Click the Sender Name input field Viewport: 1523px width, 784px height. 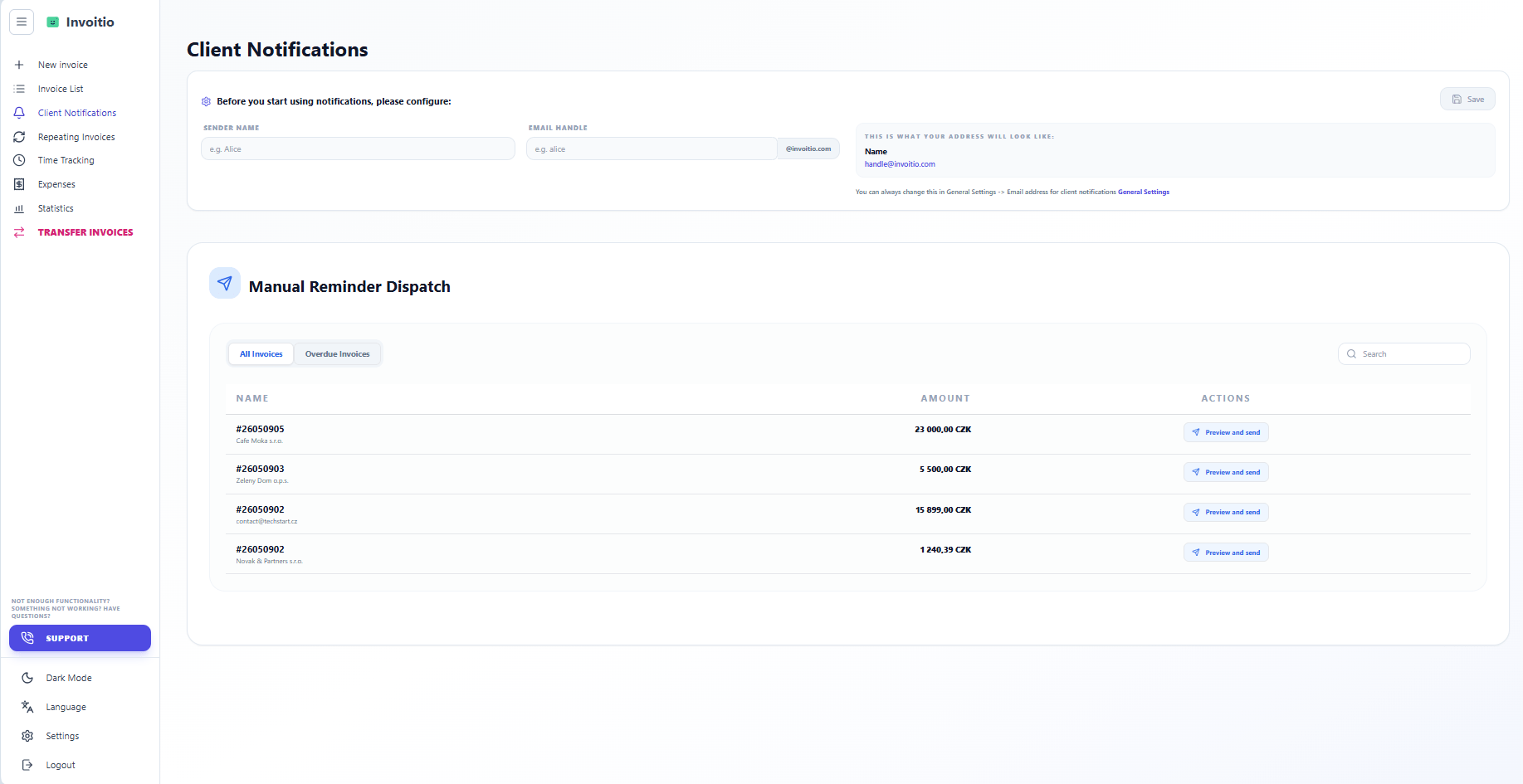point(358,149)
